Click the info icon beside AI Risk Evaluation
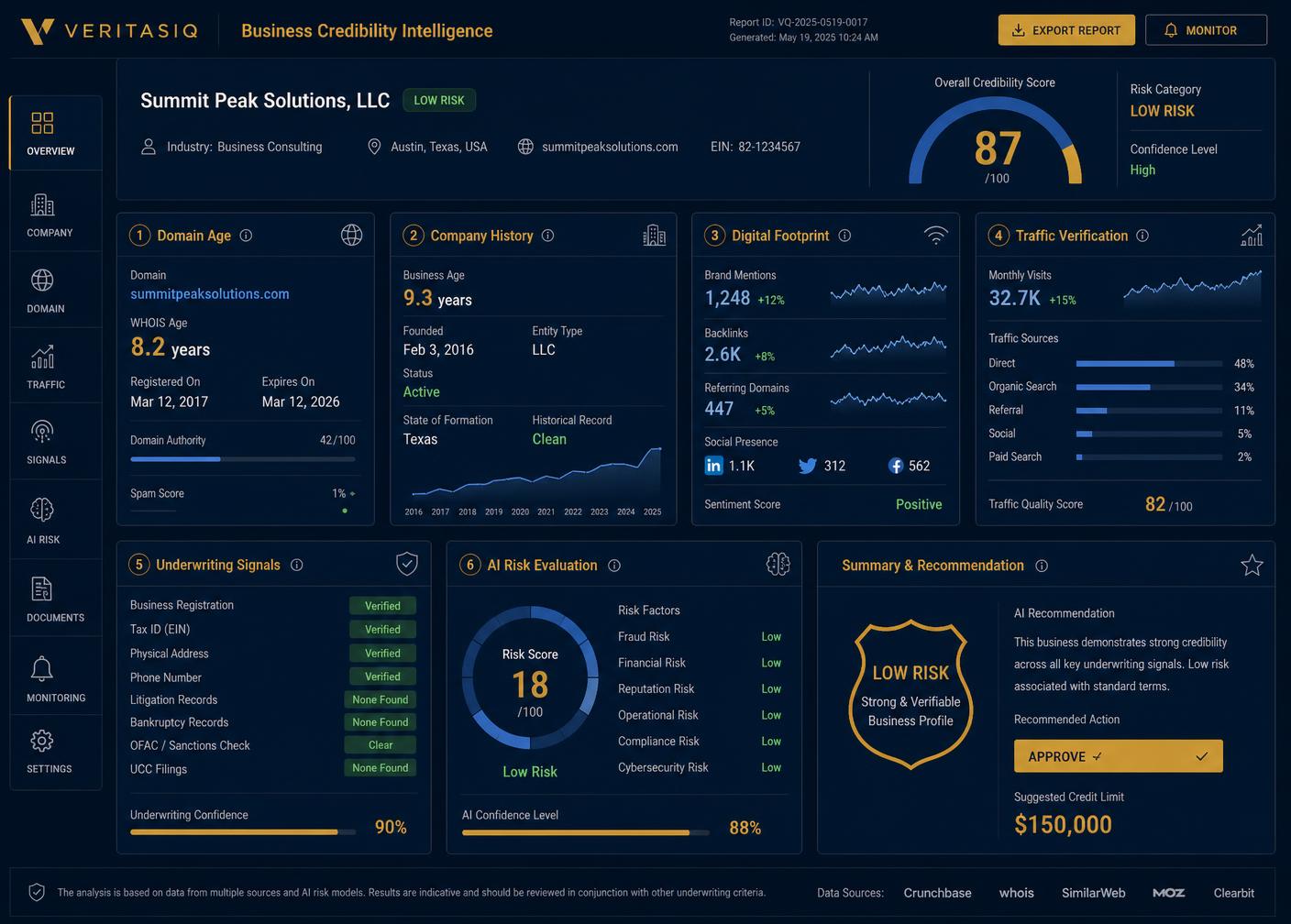1291x924 pixels. (614, 566)
